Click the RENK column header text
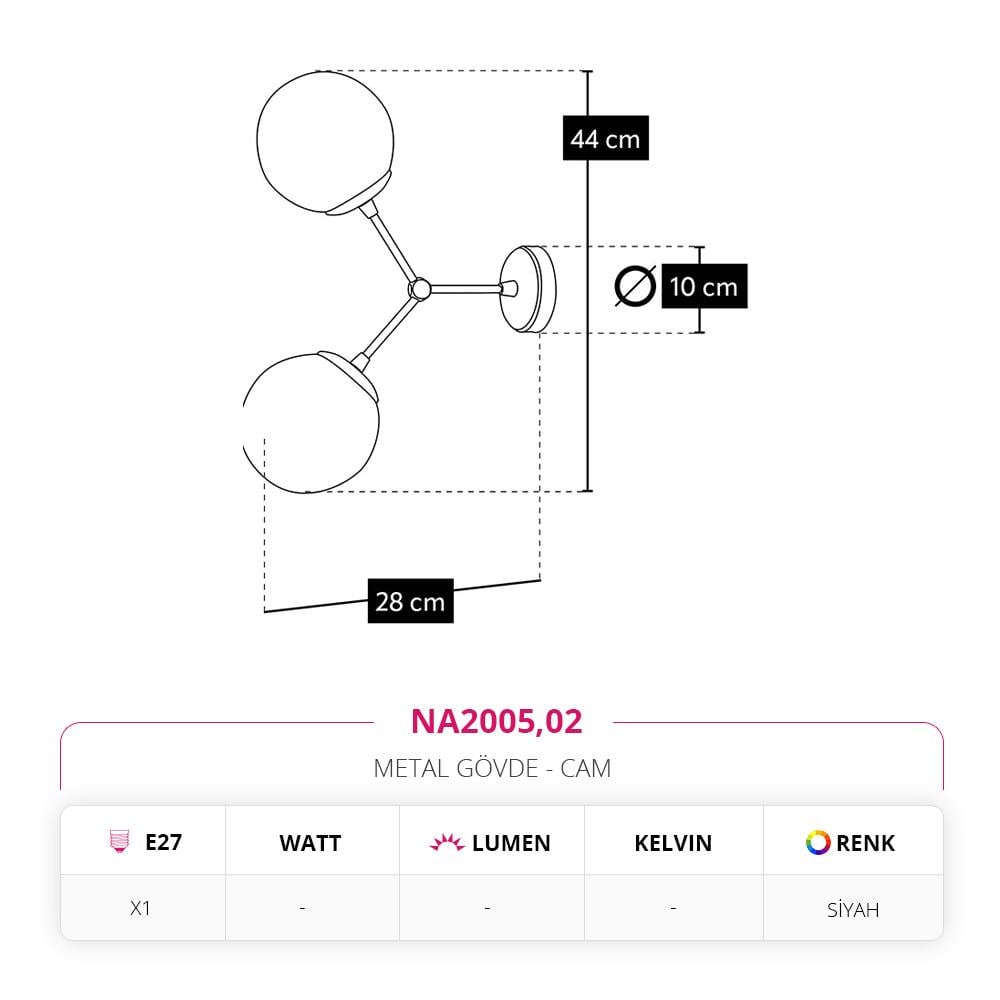The image size is (1000, 1000). click(865, 843)
